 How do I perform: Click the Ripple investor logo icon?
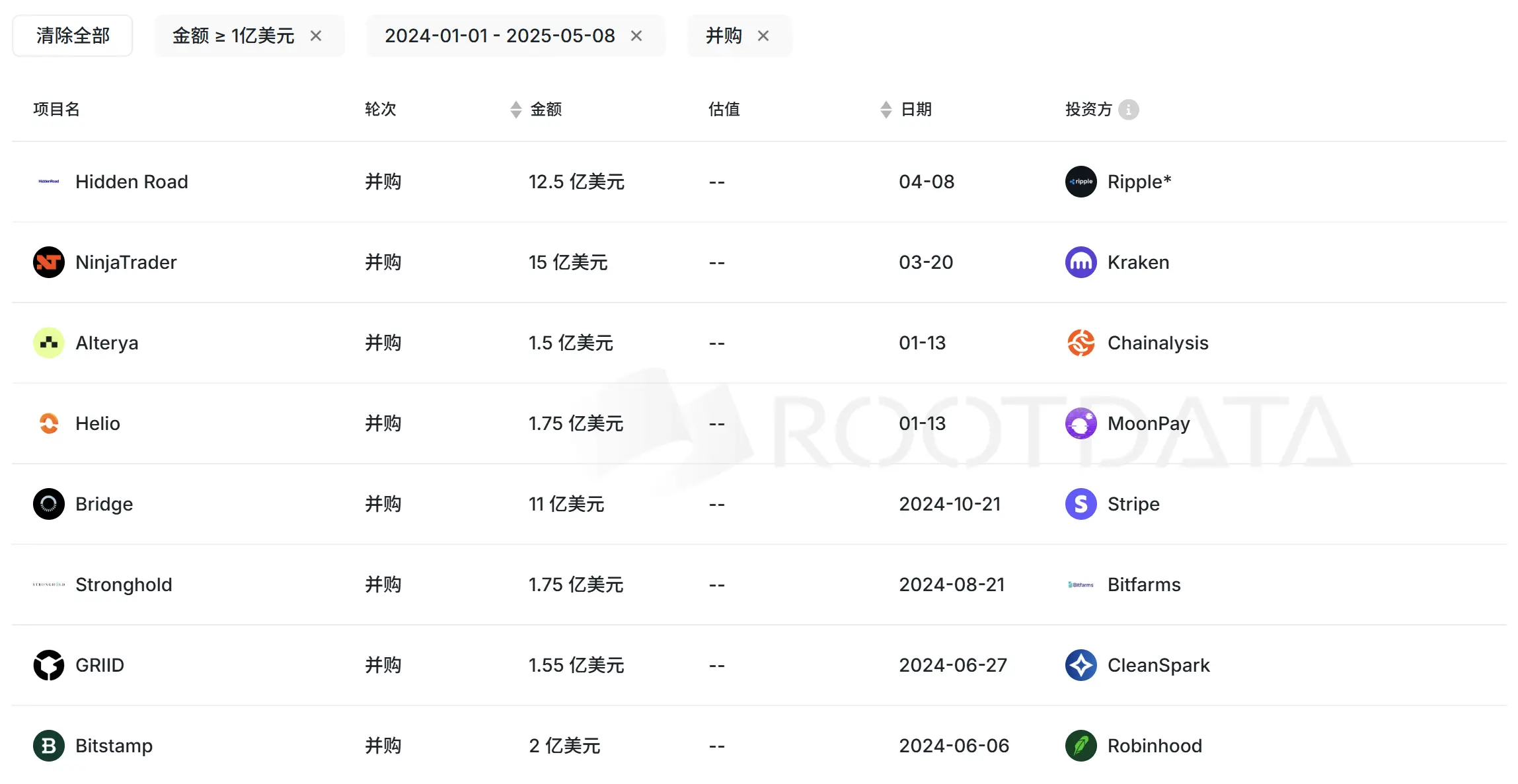(1081, 182)
